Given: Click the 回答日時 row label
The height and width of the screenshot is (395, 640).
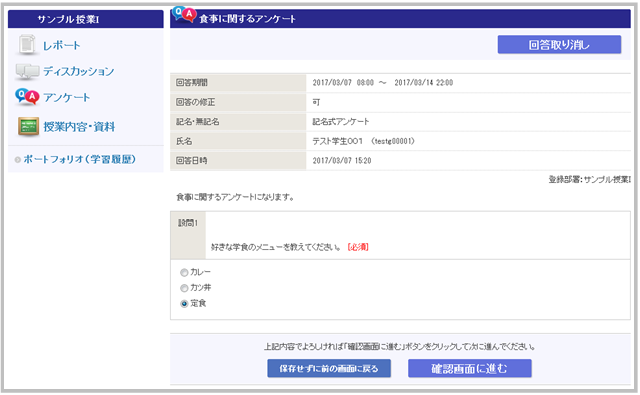Looking at the screenshot, I should click(x=191, y=161).
